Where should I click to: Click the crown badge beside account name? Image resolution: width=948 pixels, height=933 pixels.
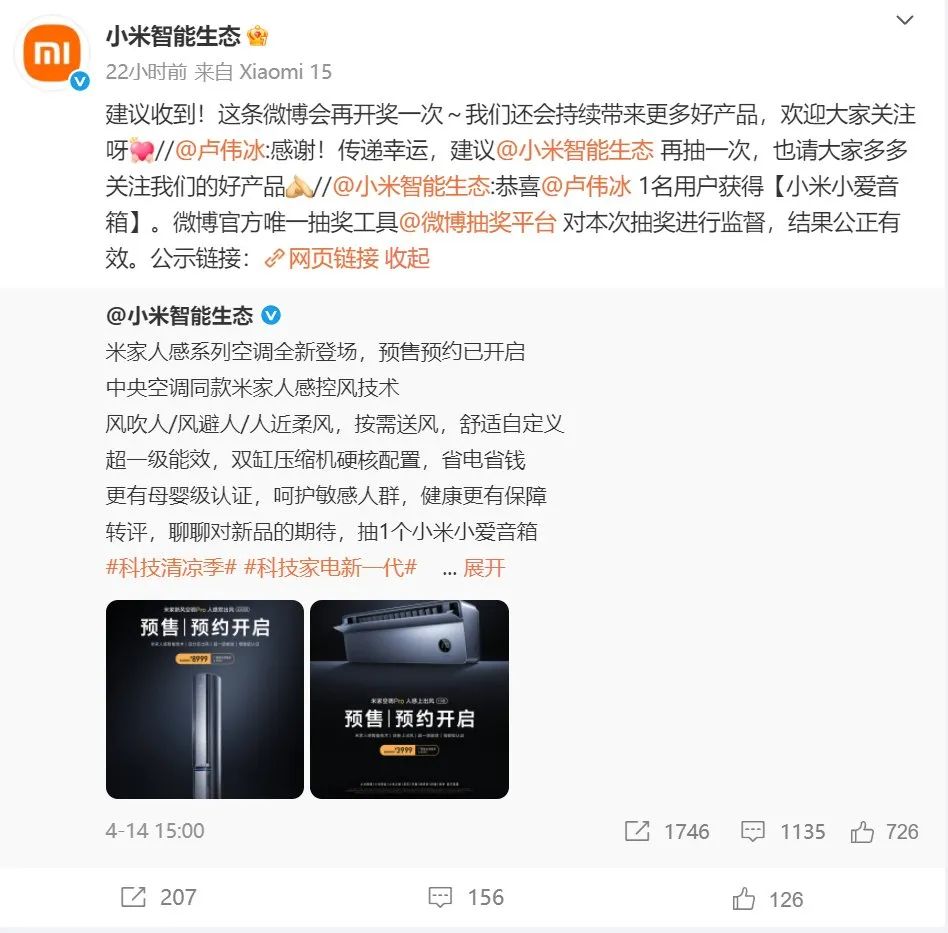point(258,36)
